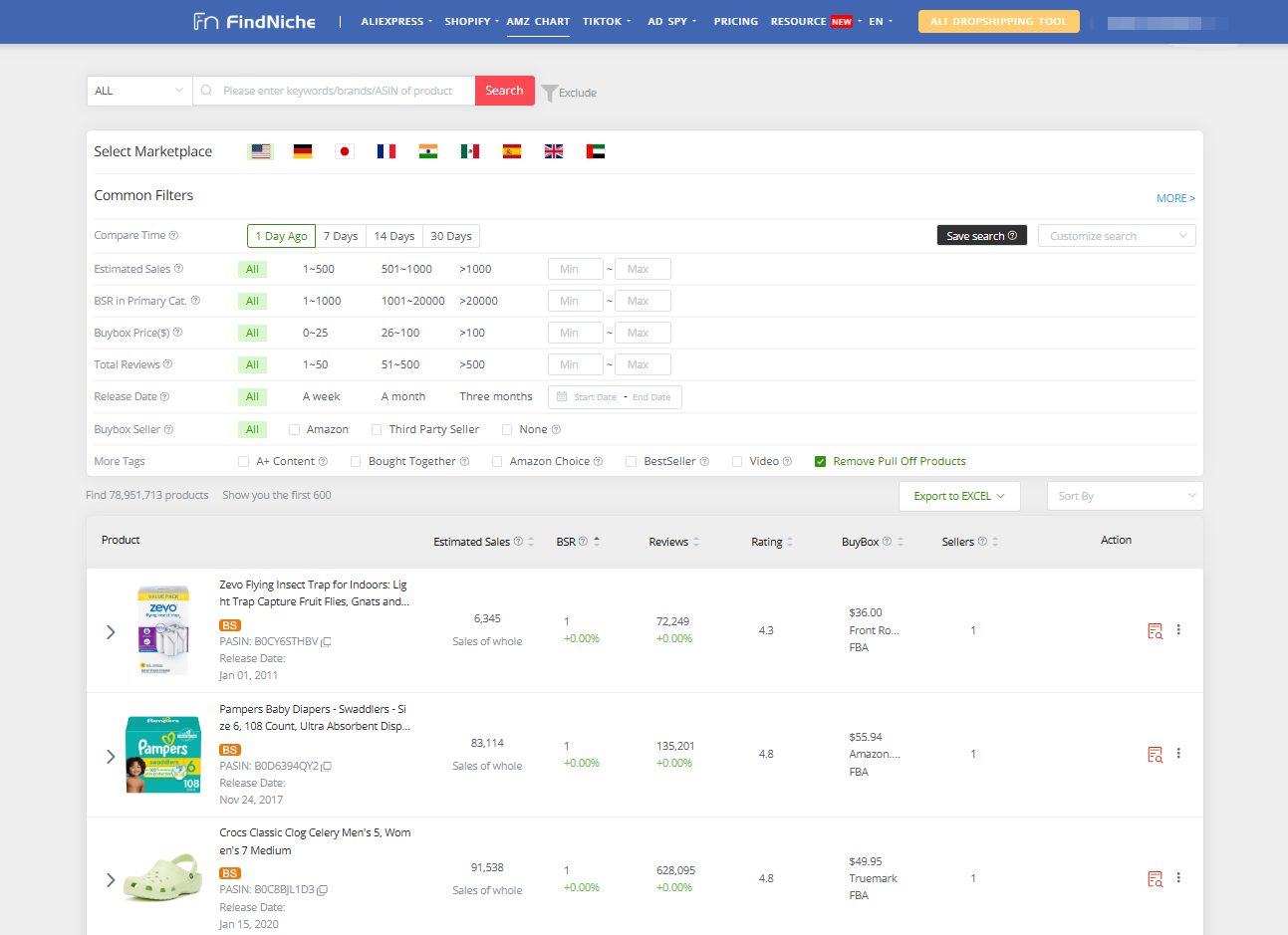Select the Germany flag marketplace
This screenshot has width=1288, height=935.
302,151
